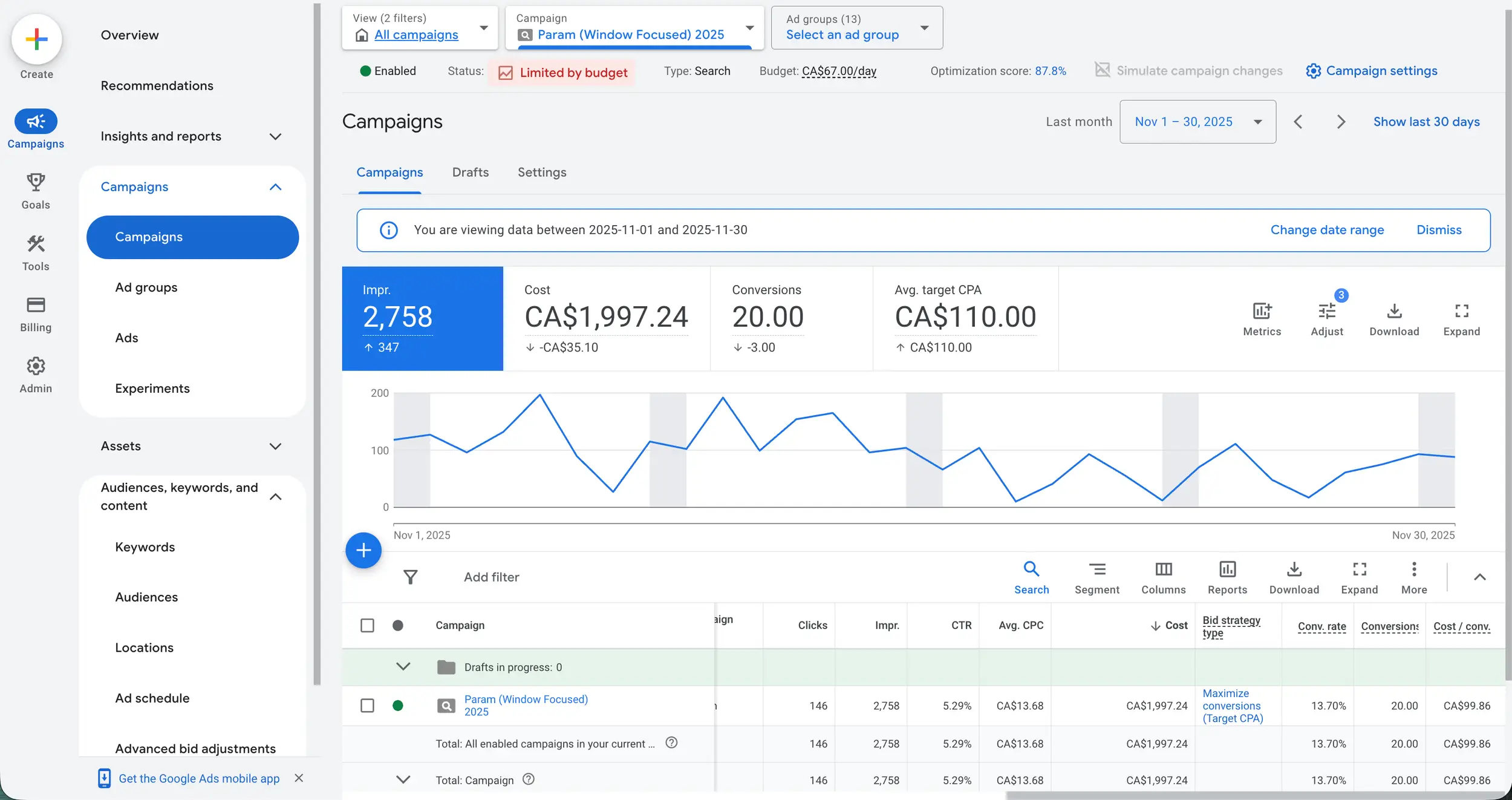
Task: Tick the select-all checkbox in table header
Action: pyautogui.click(x=367, y=625)
